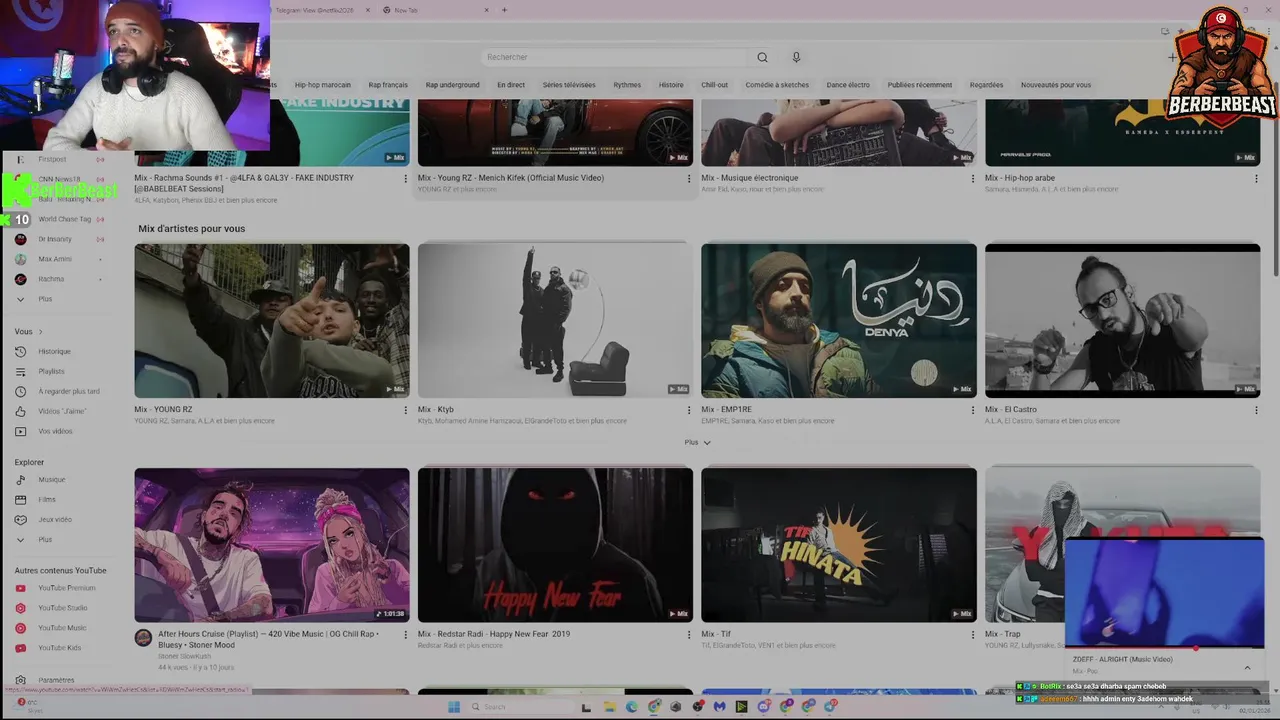The width and height of the screenshot is (1280, 720).
Task: Expand Plus under Explorer section
Action: (x=45, y=540)
